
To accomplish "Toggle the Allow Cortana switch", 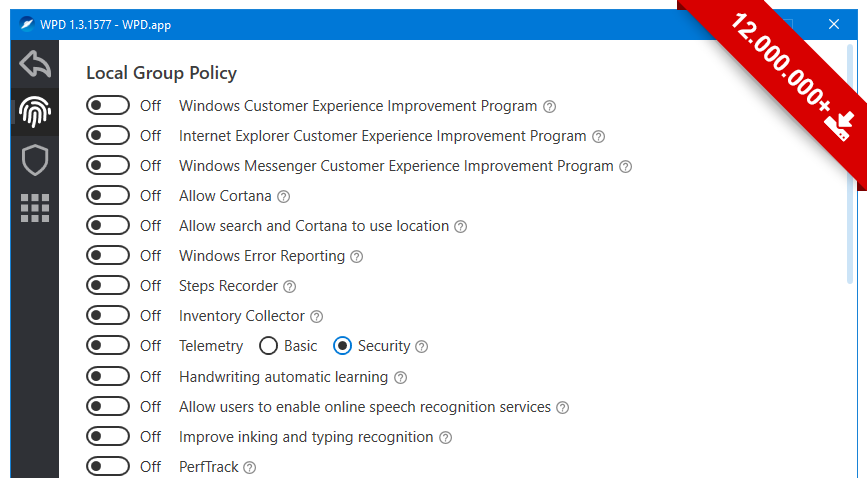I will pos(108,196).
